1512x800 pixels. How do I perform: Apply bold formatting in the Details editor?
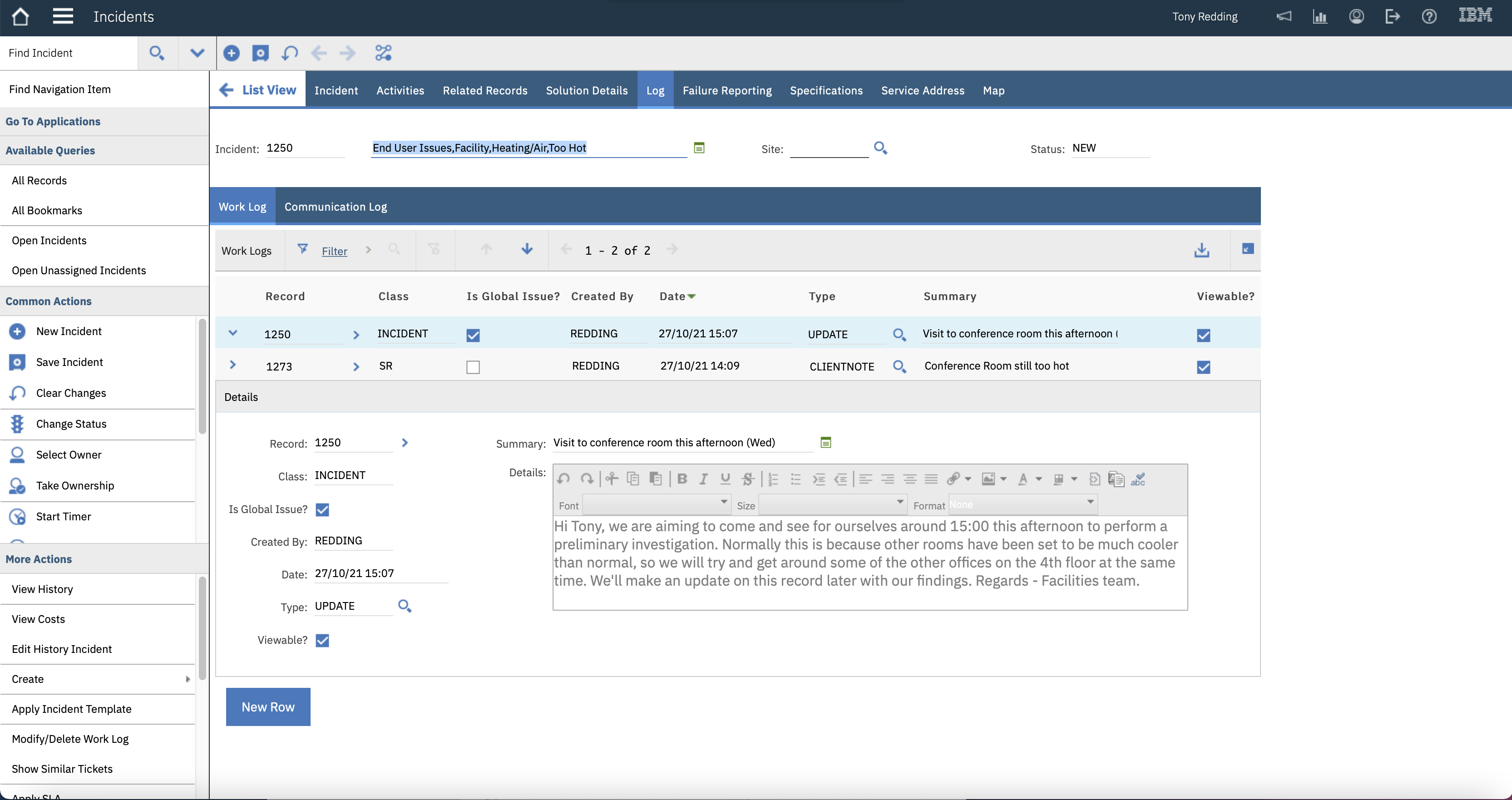coord(682,479)
